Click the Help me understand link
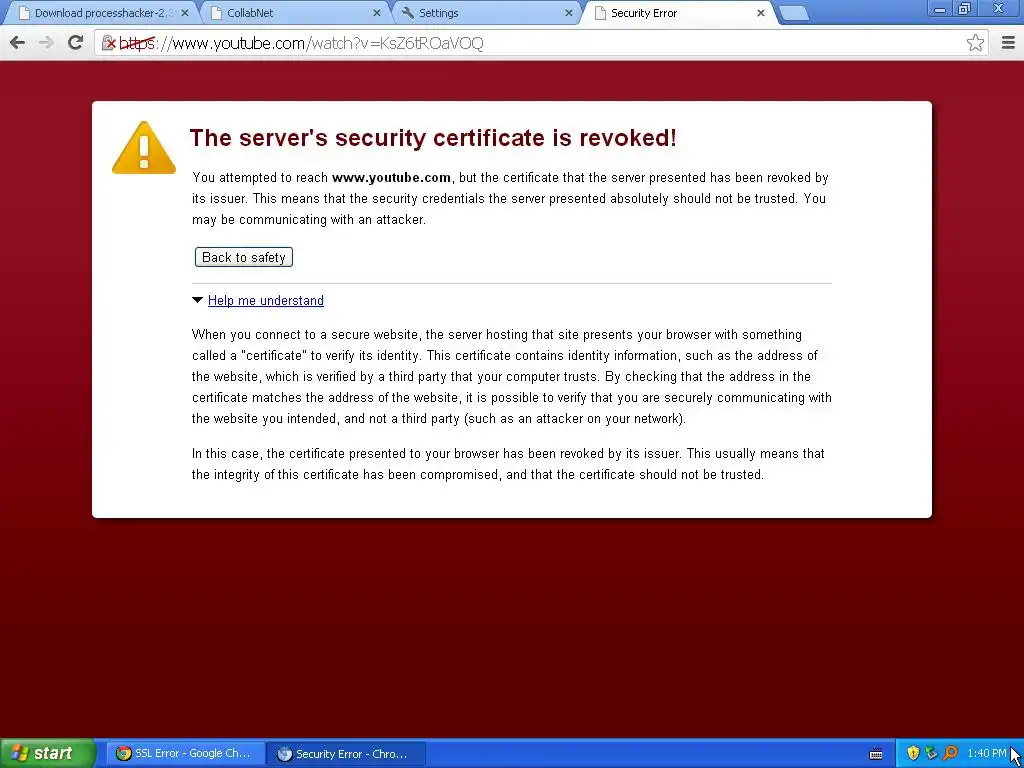Image resolution: width=1024 pixels, height=768 pixels. pos(266,300)
